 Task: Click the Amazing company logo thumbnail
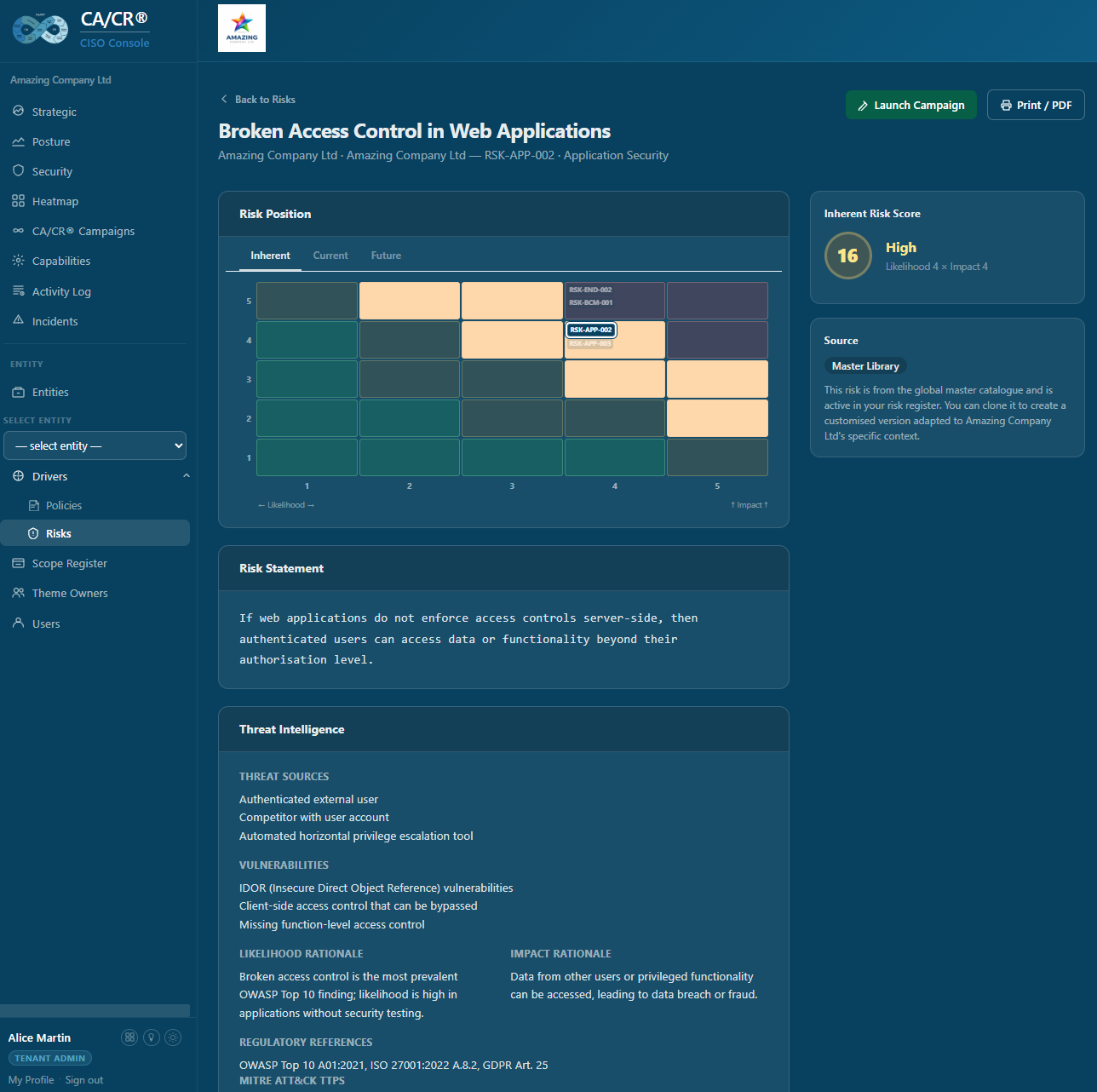(x=242, y=28)
